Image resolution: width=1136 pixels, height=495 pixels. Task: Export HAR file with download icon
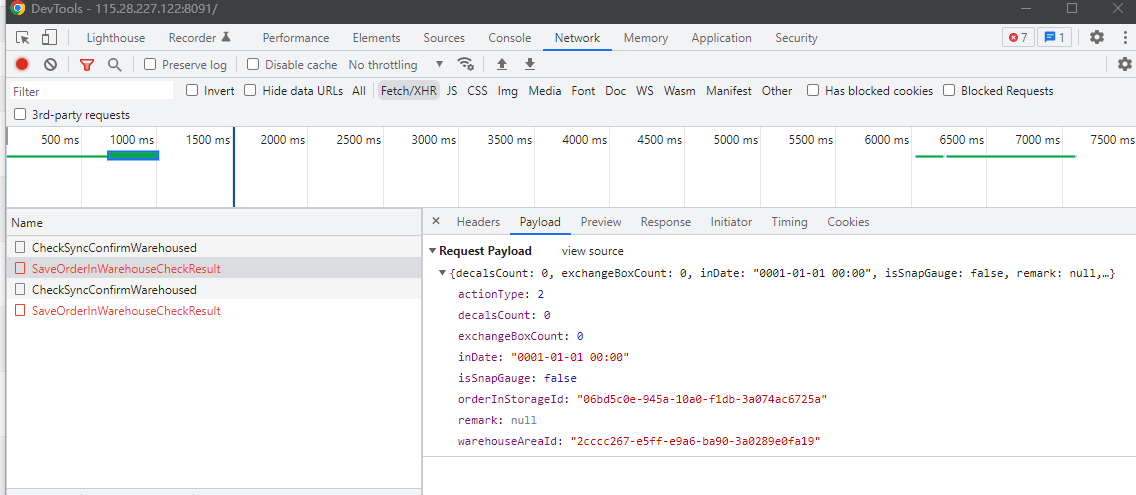pos(530,64)
